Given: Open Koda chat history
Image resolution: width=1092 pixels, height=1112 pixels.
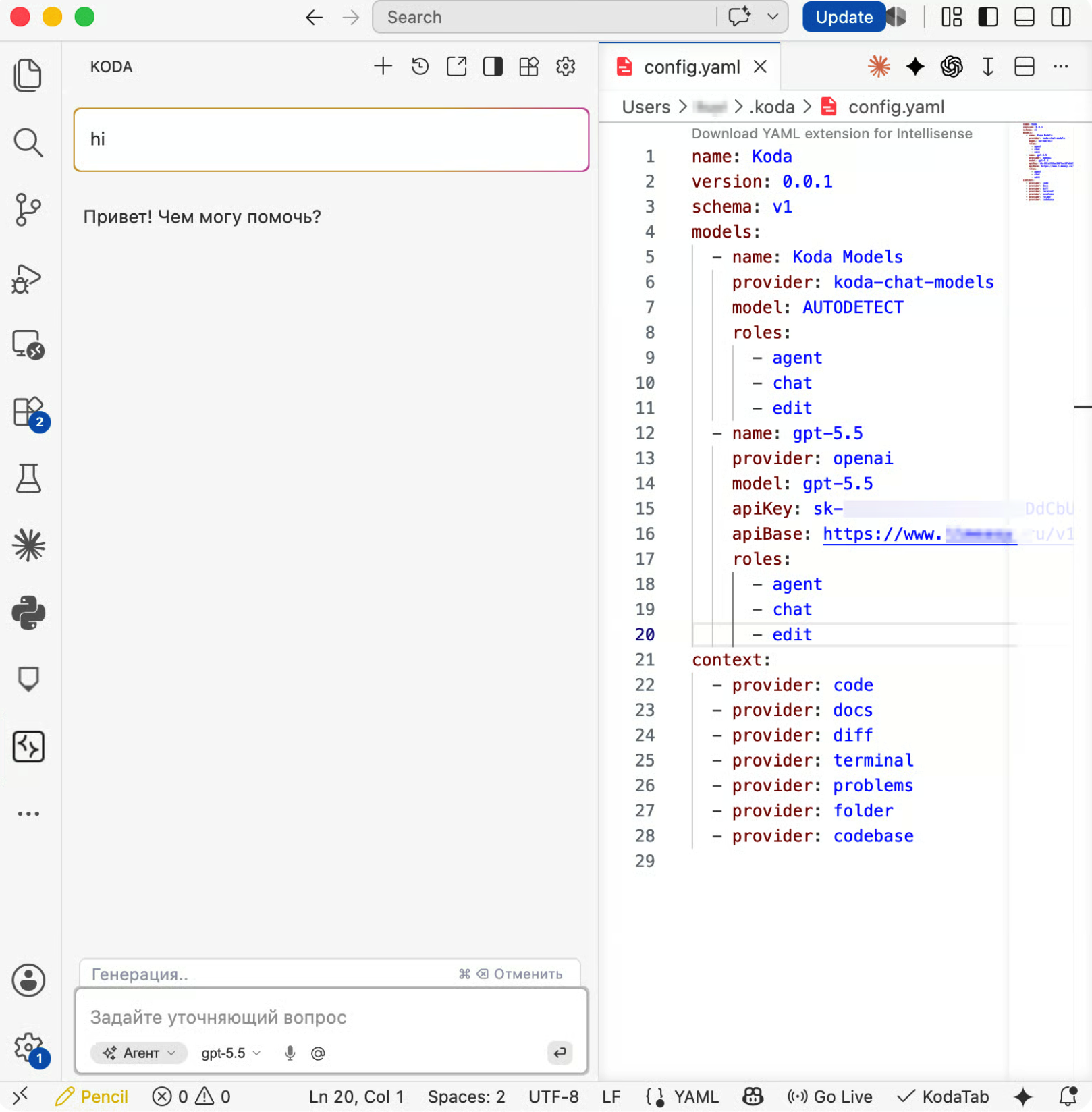Looking at the screenshot, I should [420, 66].
